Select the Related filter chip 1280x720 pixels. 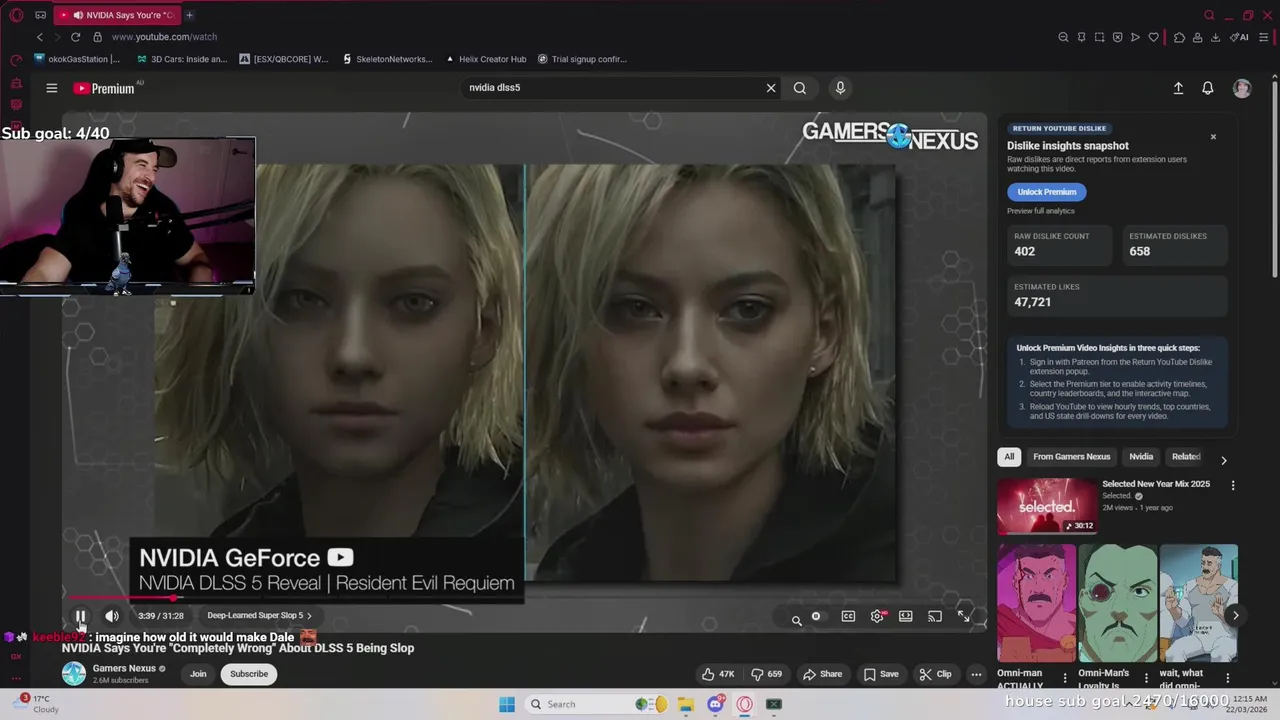(1186, 457)
